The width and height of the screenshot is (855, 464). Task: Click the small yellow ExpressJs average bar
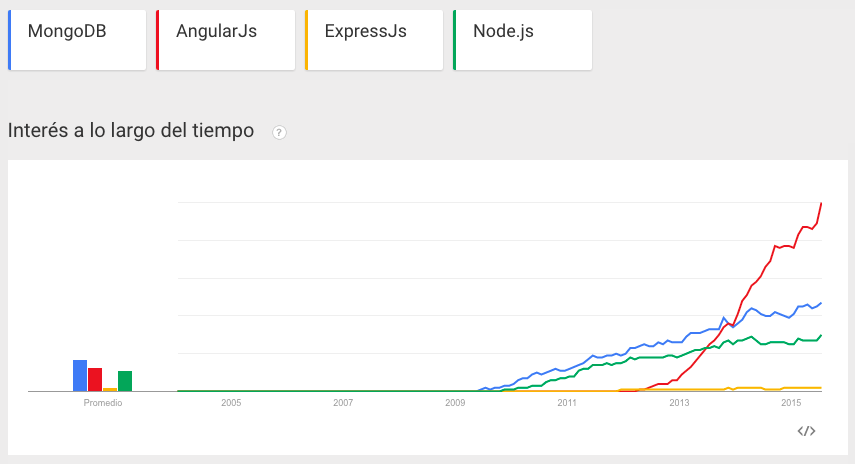[x=110, y=389]
